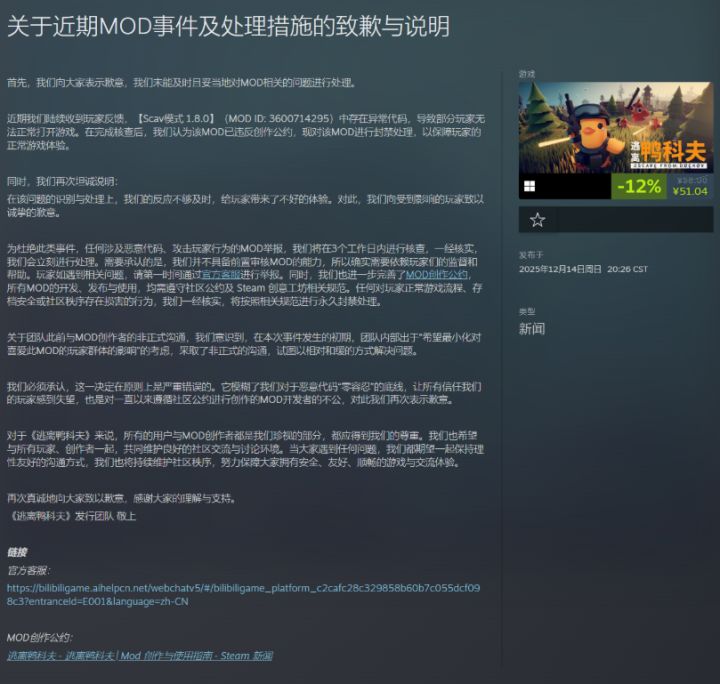
Task: Click the star favorite icon
Action: point(537,220)
